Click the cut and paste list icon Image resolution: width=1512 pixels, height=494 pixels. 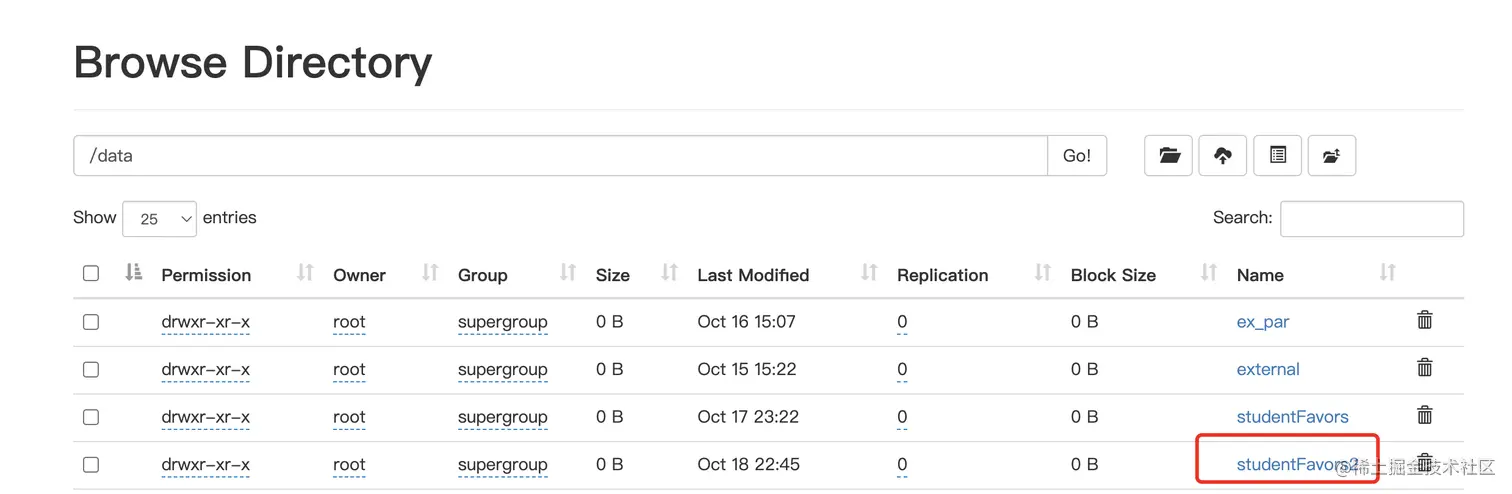[1277, 155]
